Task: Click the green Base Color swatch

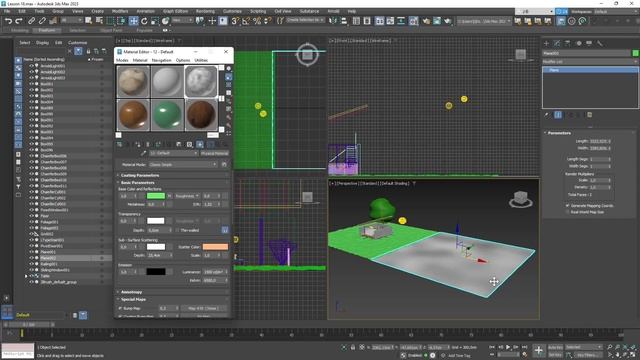Action: (156, 196)
